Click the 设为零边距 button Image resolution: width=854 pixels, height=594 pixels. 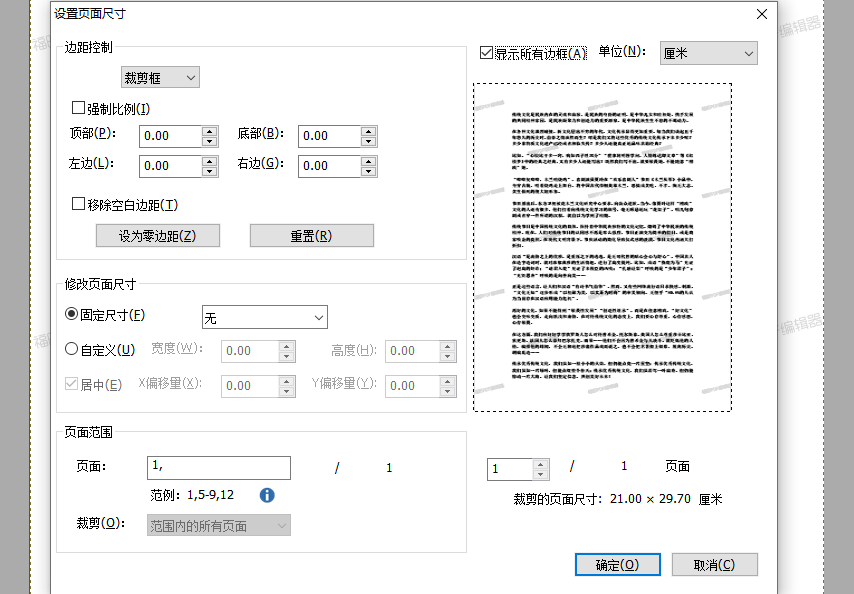158,235
